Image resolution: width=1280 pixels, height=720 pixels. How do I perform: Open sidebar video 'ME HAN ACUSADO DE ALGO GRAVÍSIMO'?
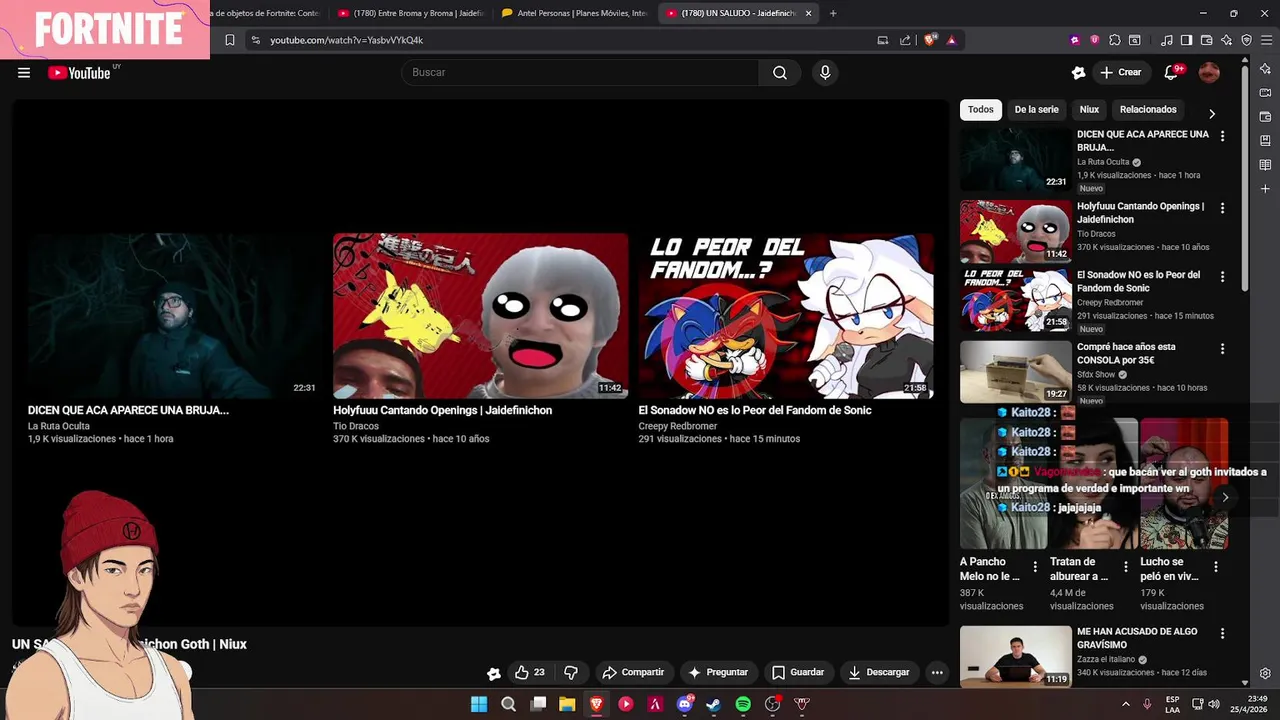(1015, 656)
